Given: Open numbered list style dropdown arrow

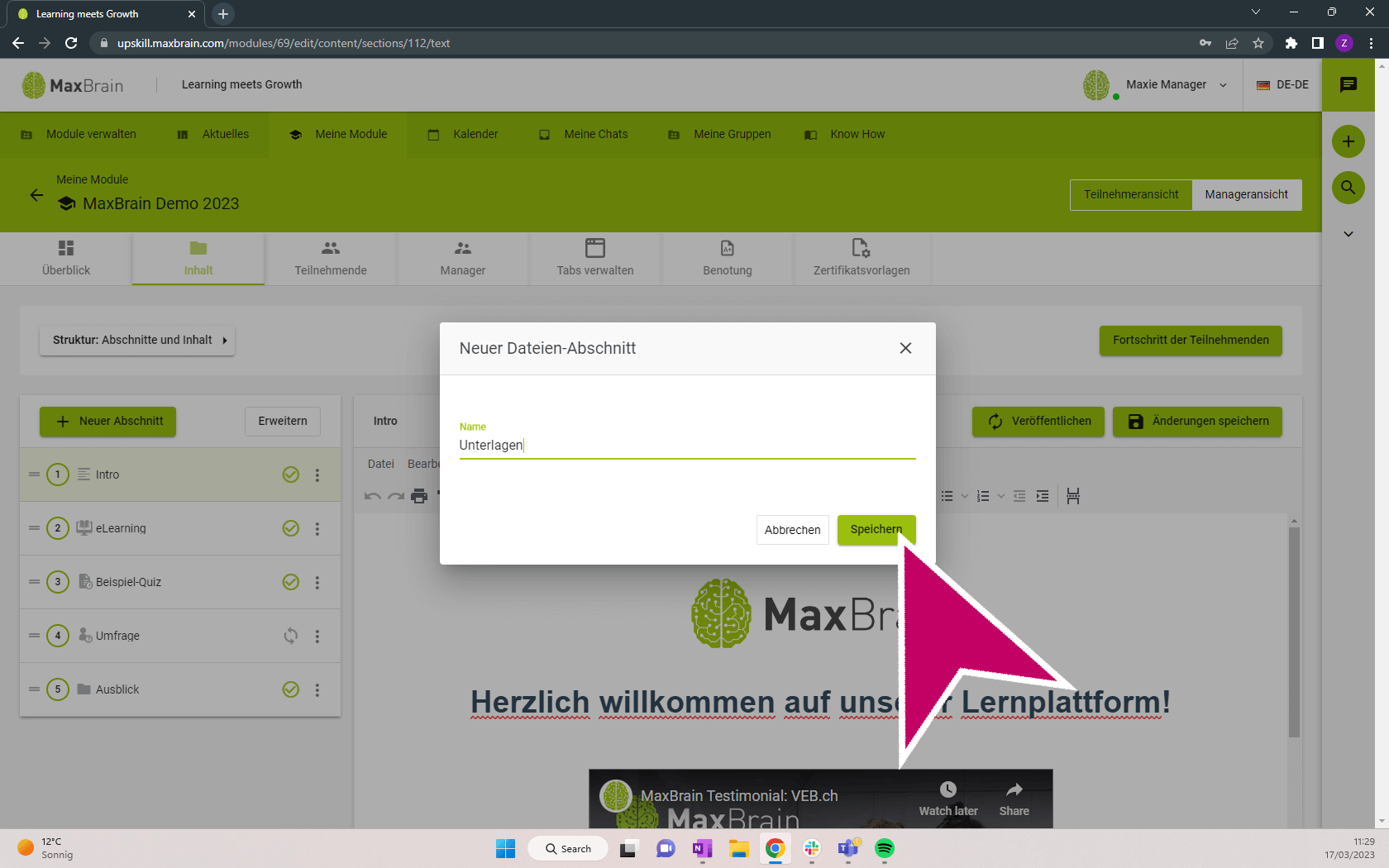Looking at the screenshot, I should tap(1000, 496).
